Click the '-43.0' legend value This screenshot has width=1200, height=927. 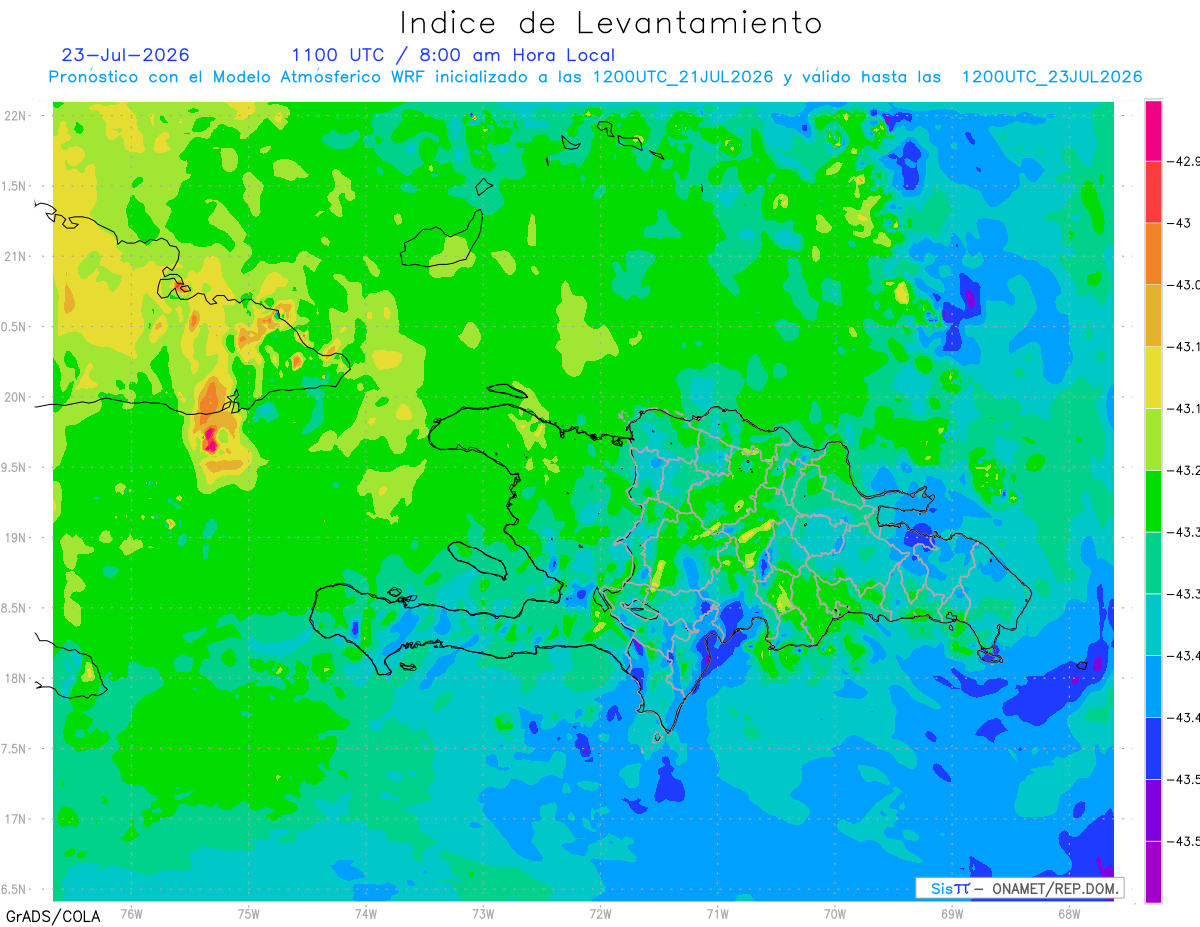point(1184,285)
